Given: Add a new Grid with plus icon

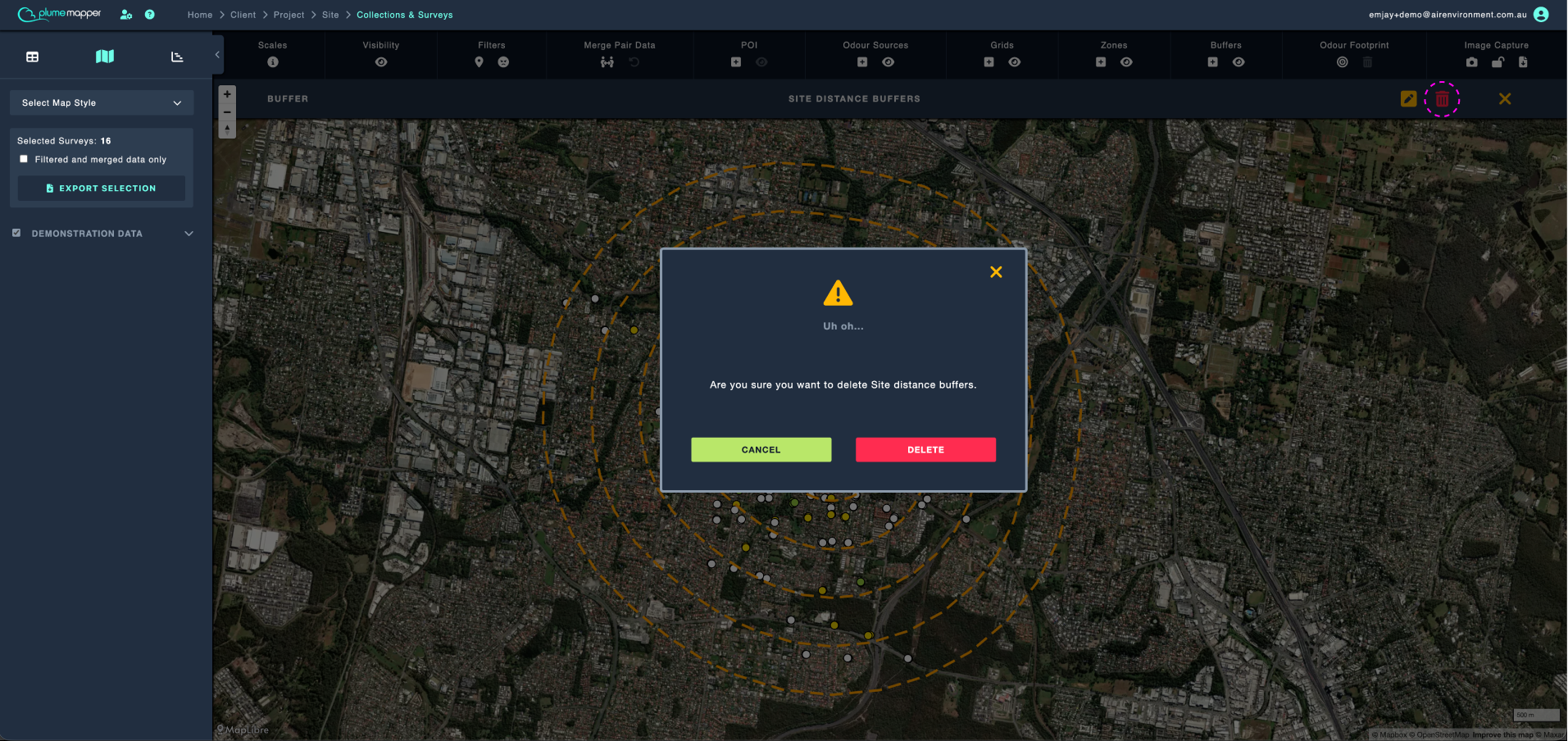Looking at the screenshot, I should (x=989, y=62).
